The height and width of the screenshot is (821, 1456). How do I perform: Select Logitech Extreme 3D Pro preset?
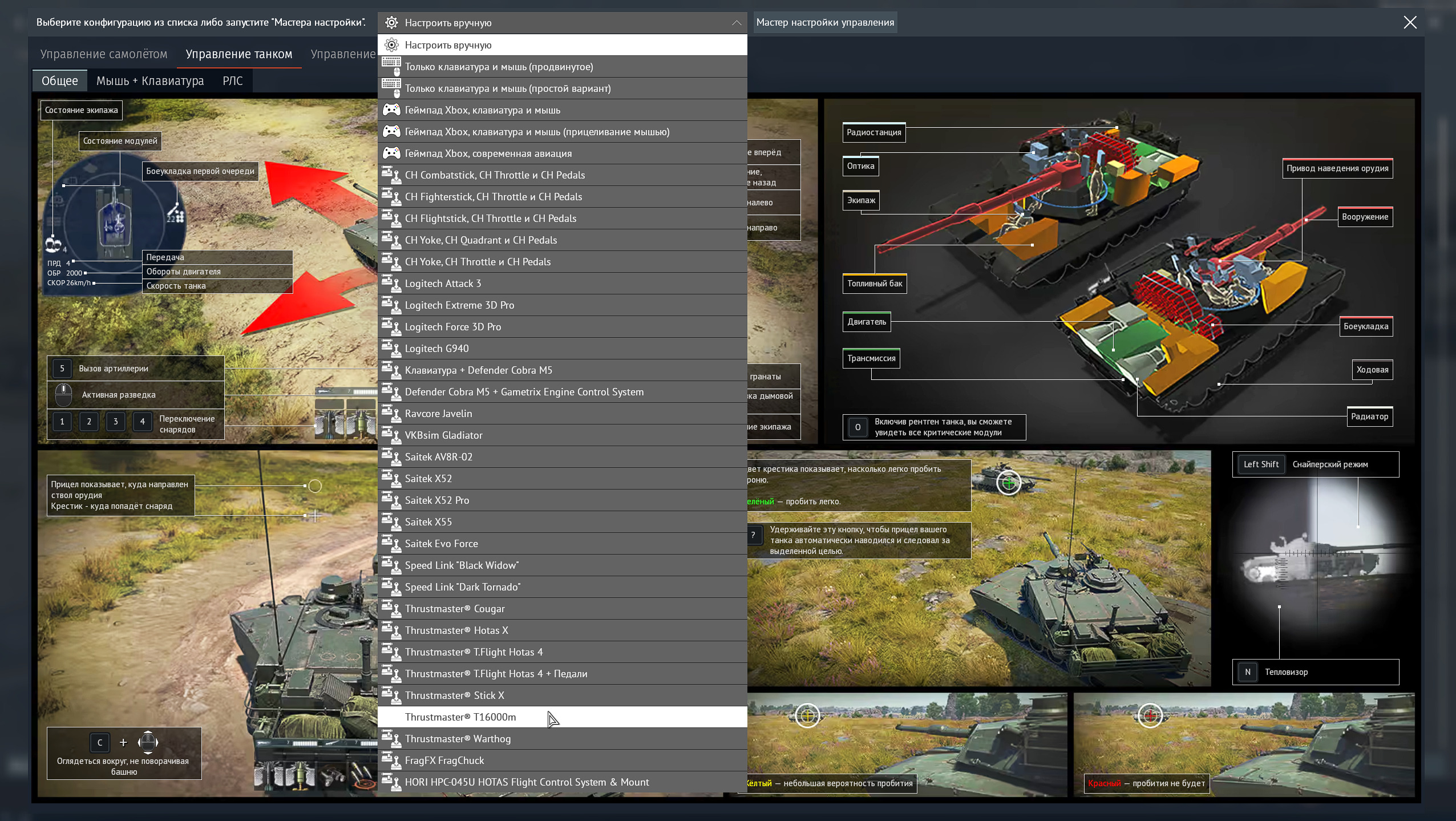click(x=459, y=305)
